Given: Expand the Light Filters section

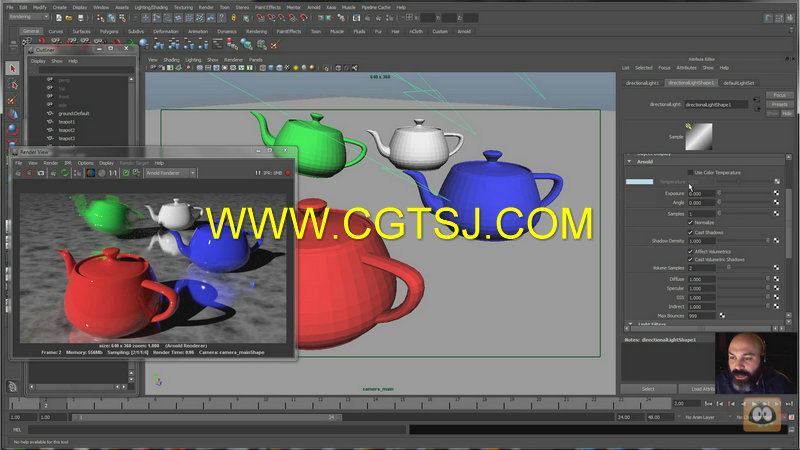Looking at the screenshot, I should point(631,324).
